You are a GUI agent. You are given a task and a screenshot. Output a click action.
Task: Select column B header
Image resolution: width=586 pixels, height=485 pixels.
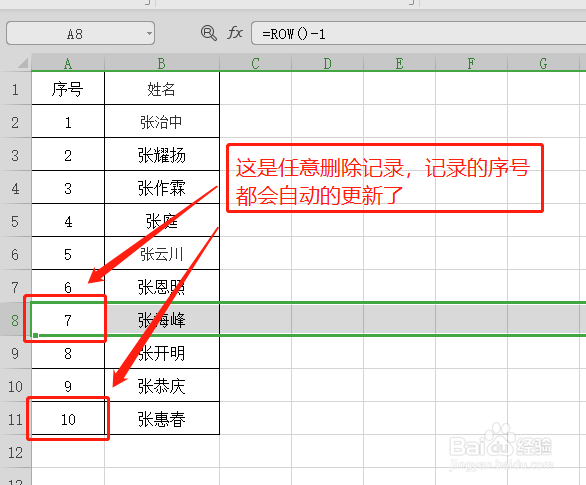[x=161, y=63]
